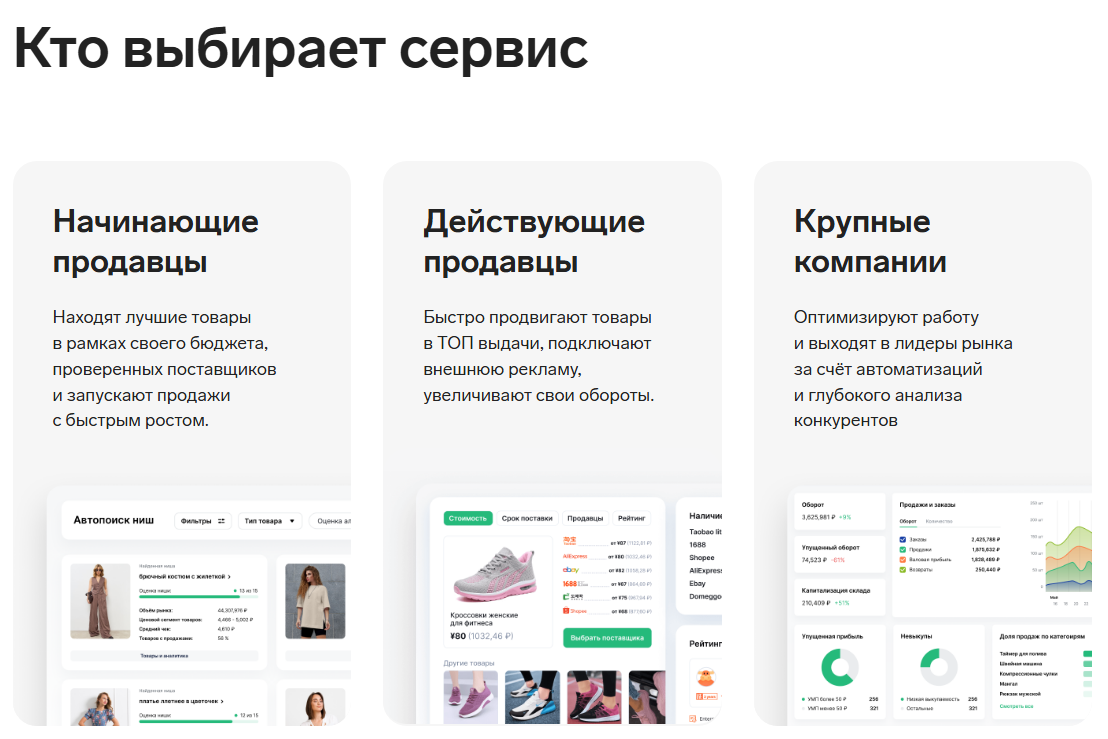Image resolution: width=1108 pixels, height=739 pixels.
Task: Toggle the Возвраты checkbox
Action: click(902, 569)
